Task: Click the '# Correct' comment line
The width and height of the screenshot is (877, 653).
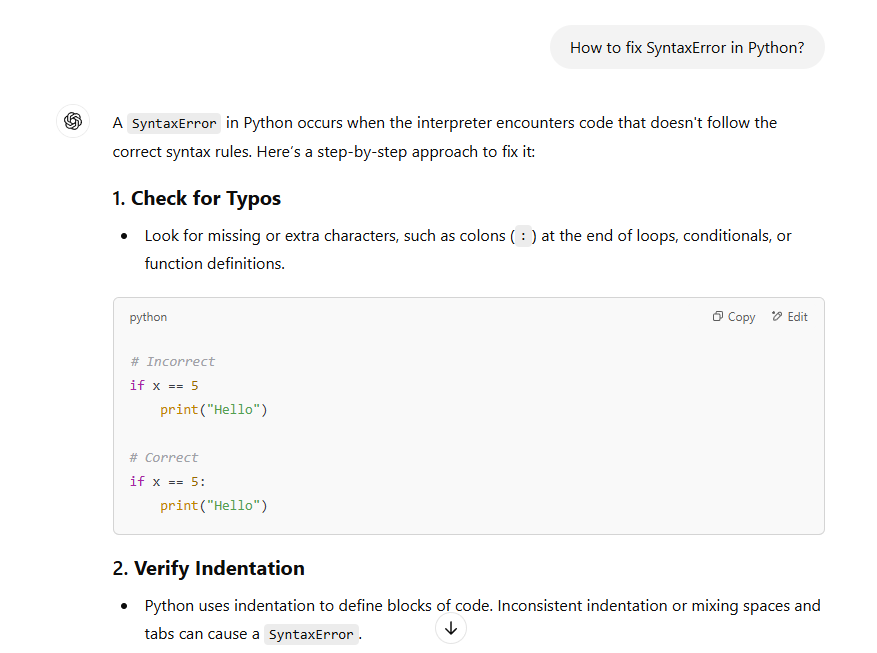Action: click(x=164, y=458)
